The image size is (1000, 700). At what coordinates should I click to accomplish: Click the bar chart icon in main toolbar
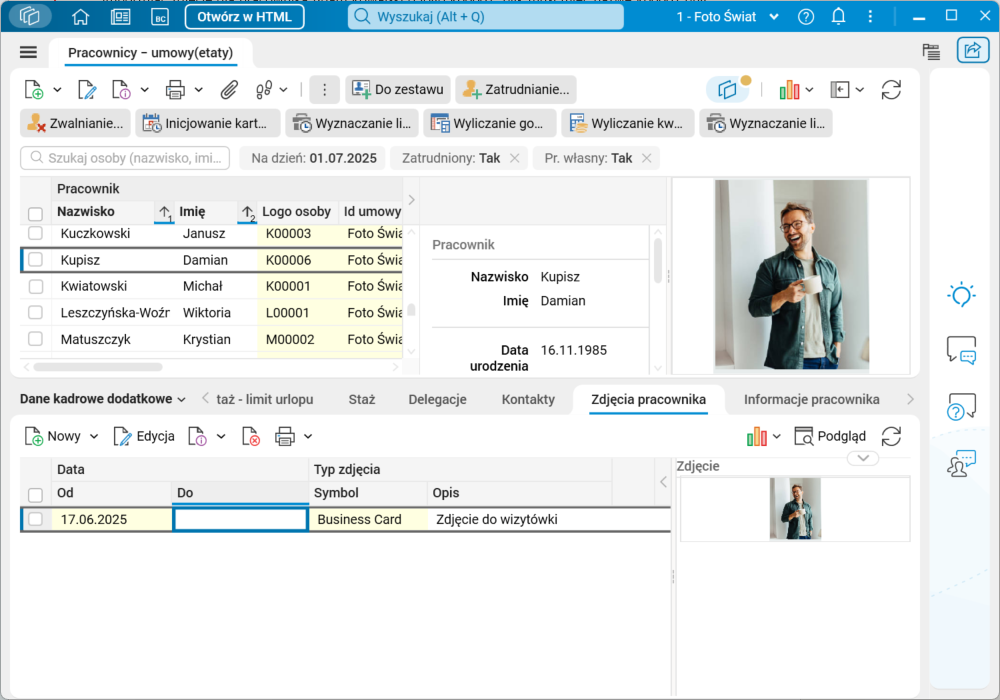pyautogui.click(x=789, y=90)
